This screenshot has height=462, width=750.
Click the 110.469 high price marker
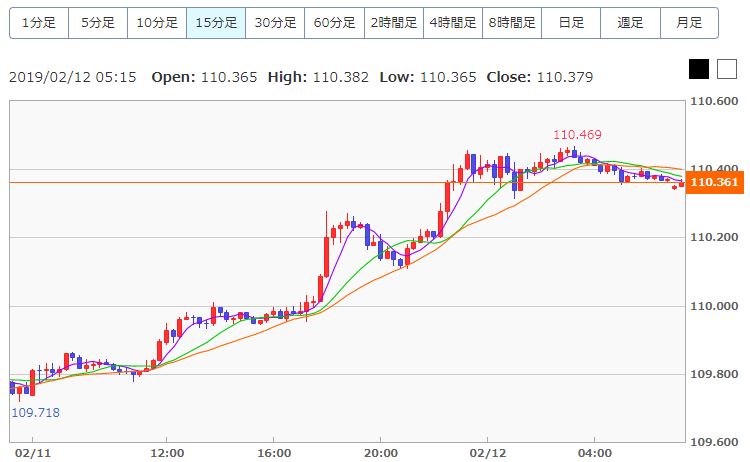(x=578, y=134)
